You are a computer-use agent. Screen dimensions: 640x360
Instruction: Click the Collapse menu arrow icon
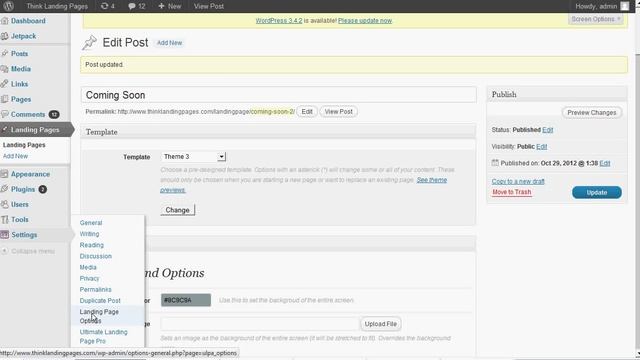pyautogui.click(x=5, y=251)
